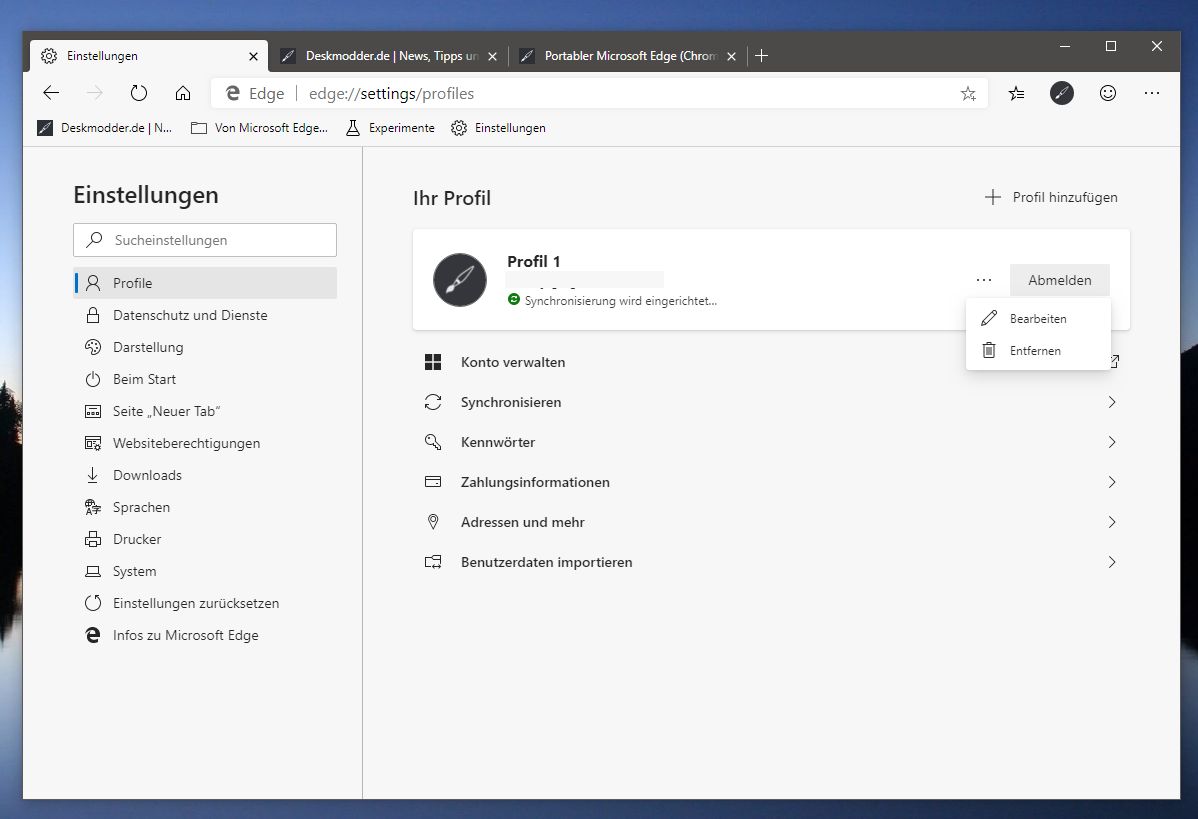This screenshot has width=1198, height=819.
Task: Close the Deskmodder.de tab
Action: point(493,57)
